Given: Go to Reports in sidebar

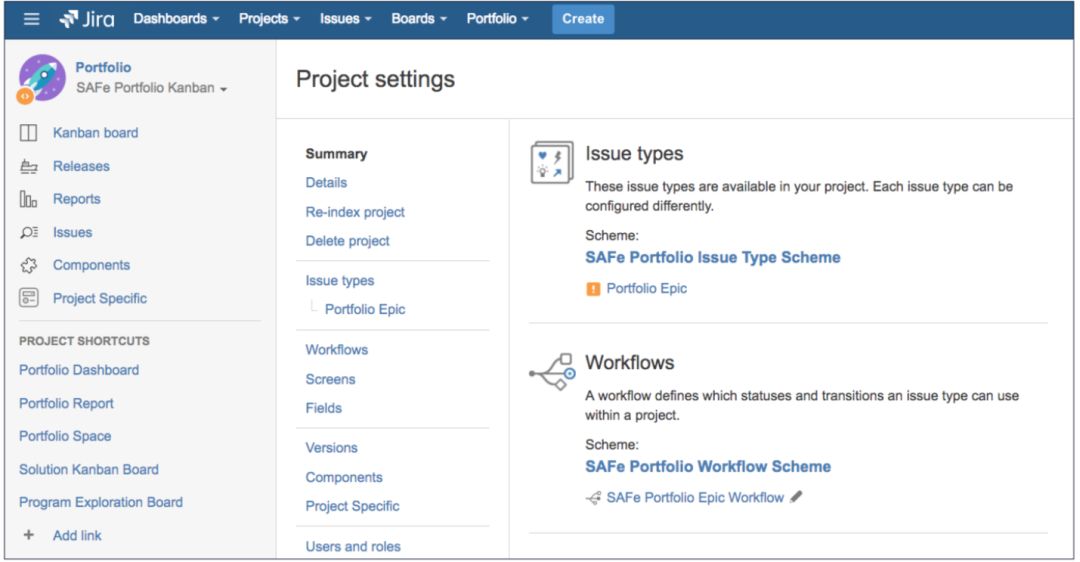Looking at the screenshot, I should 76,199.
